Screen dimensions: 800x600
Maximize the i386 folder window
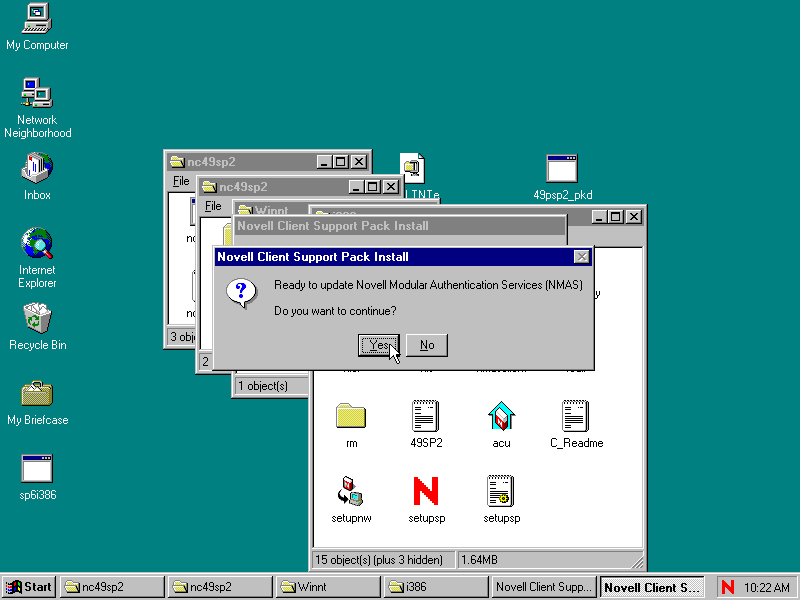tap(615, 217)
